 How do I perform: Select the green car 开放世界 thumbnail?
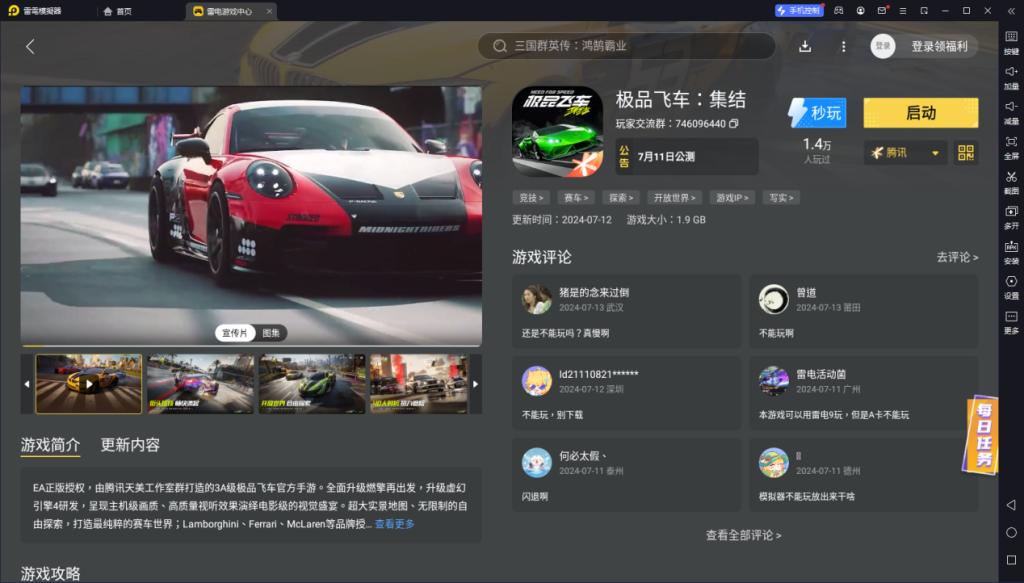(x=312, y=384)
